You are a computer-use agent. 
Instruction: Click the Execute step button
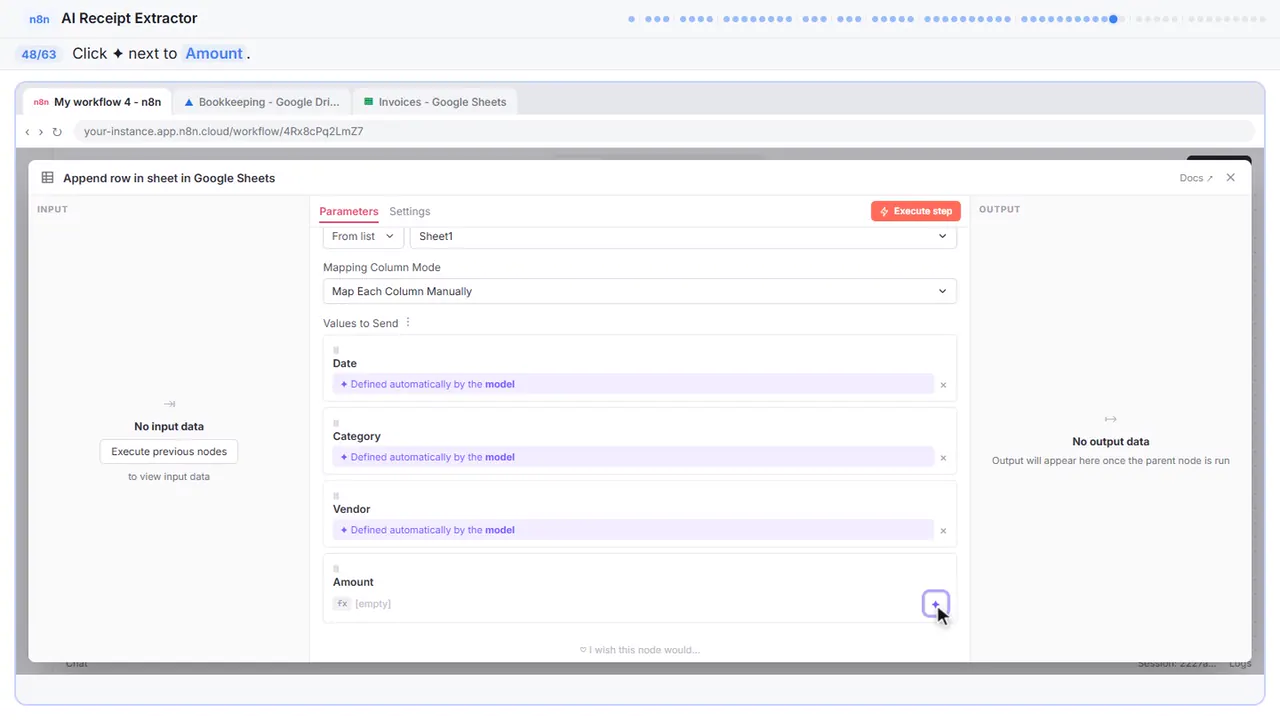click(x=916, y=211)
